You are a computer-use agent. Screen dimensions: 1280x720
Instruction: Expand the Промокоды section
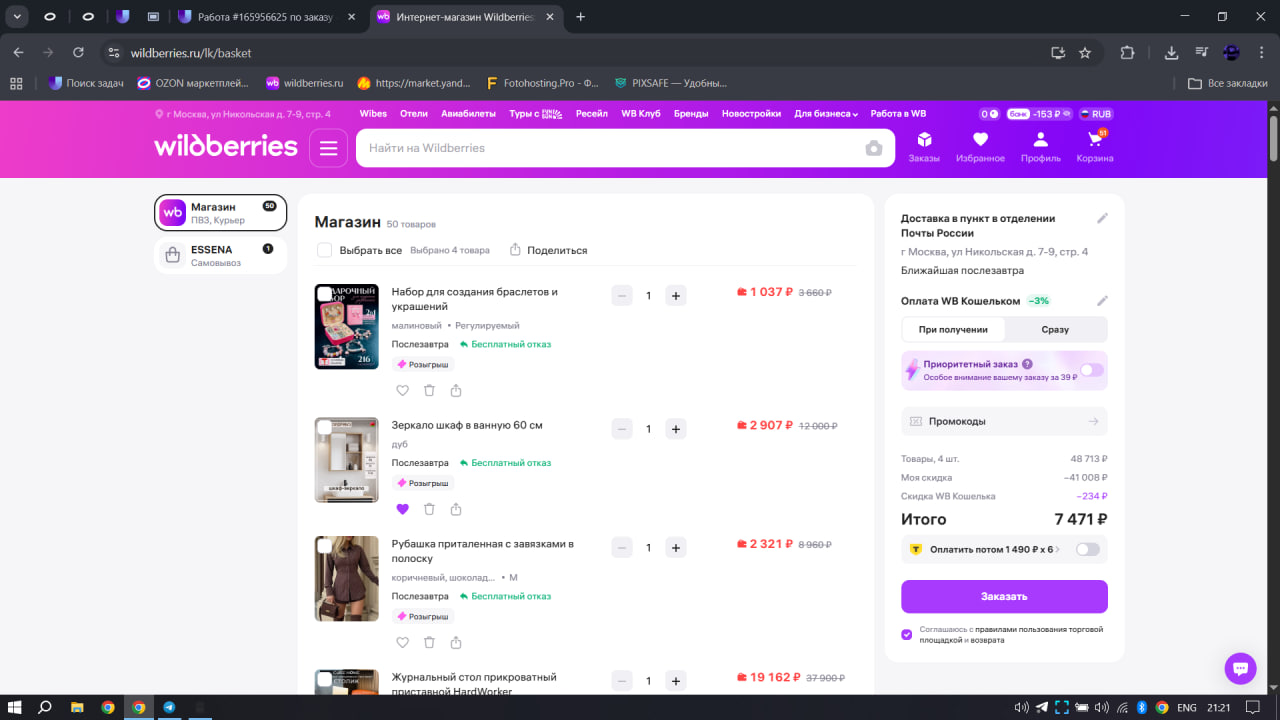(1004, 421)
